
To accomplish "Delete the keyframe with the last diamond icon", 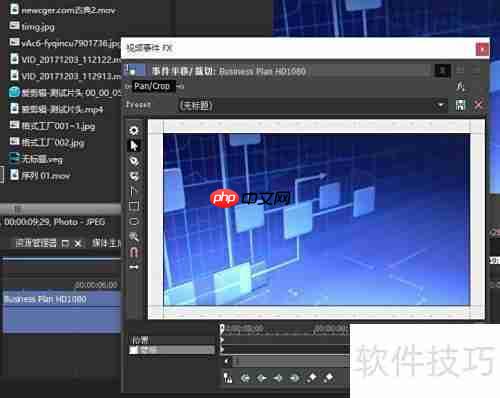I will point(329,378).
